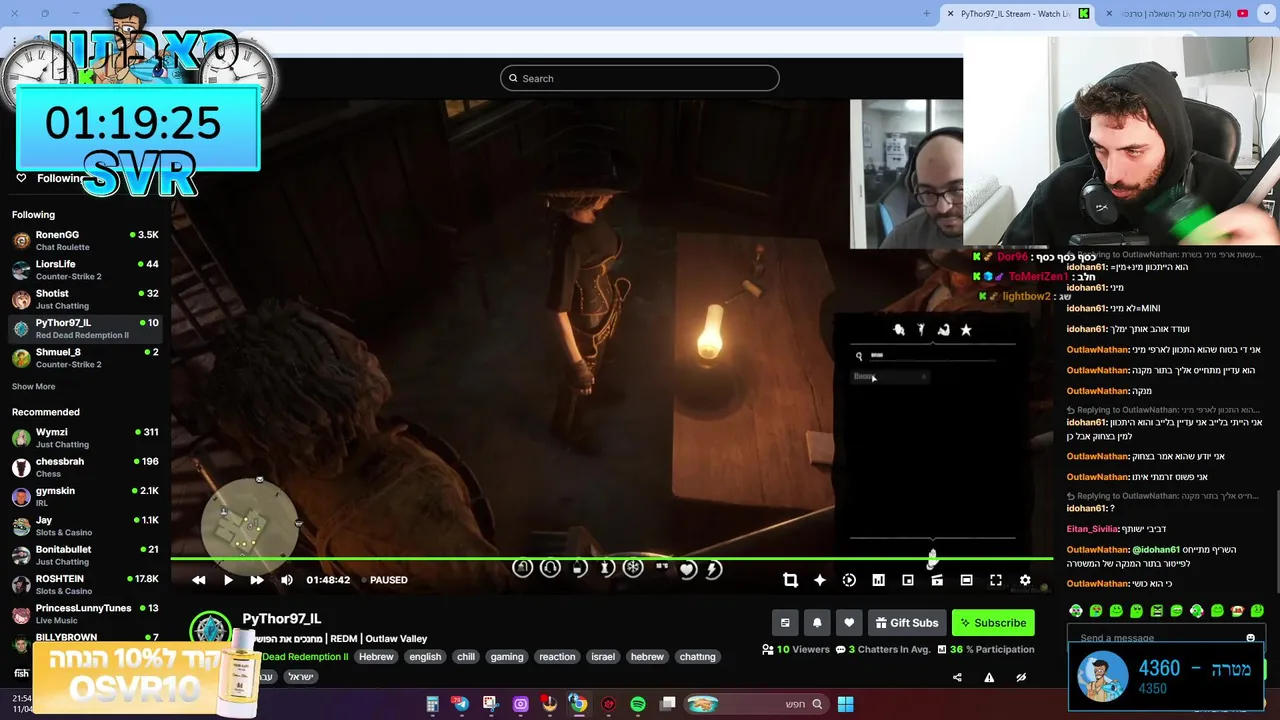Click the stream progress bar
1280x720 pixels.
[611, 559]
